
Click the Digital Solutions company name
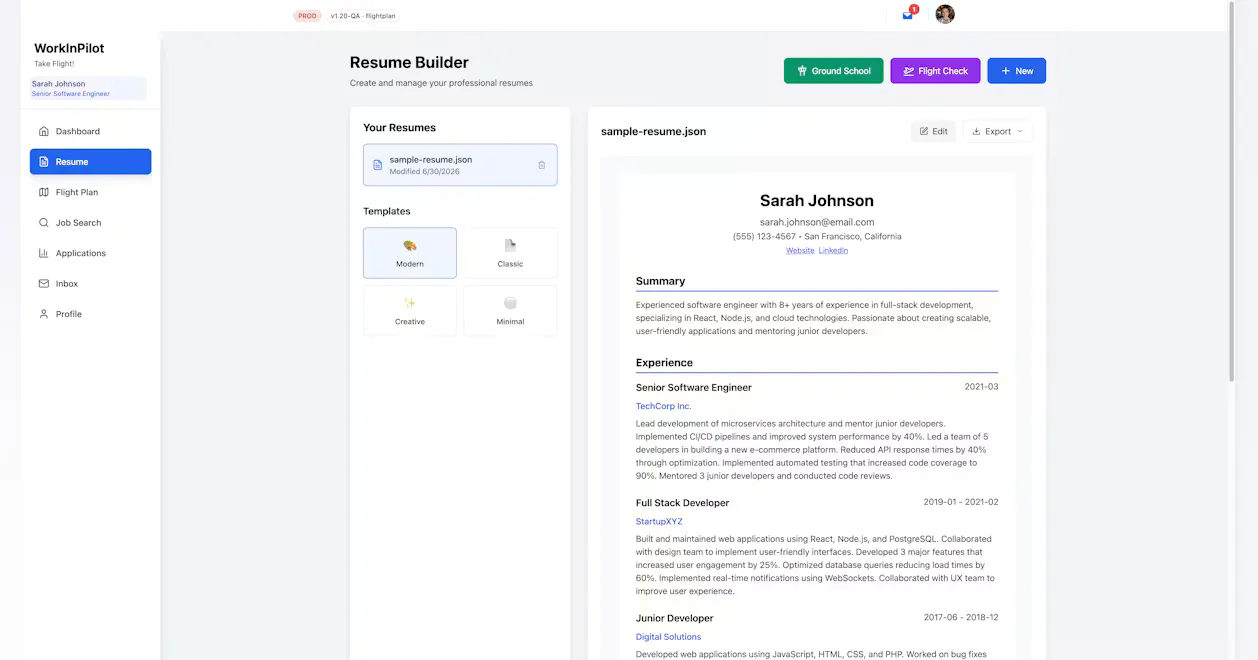pos(668,637)
